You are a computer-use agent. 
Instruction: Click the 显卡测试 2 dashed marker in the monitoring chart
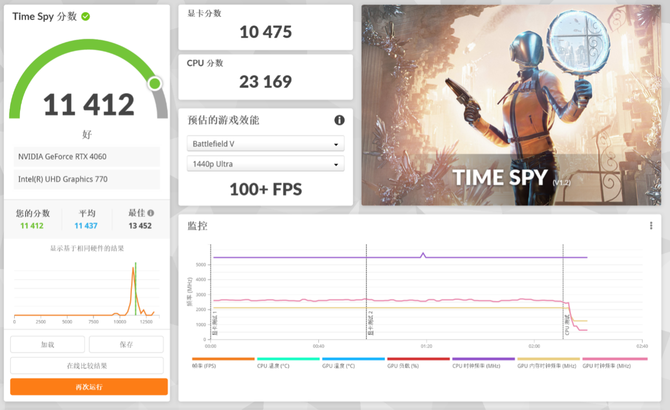point(366,292)
